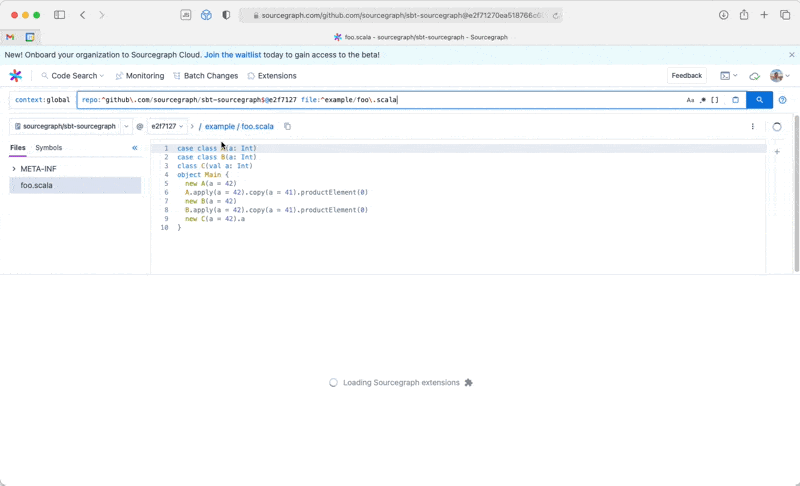This screenshot has width=800, height=486.
Task: Dismiss the Sourcegraph Cloud banner
Action: coord(791,55)
